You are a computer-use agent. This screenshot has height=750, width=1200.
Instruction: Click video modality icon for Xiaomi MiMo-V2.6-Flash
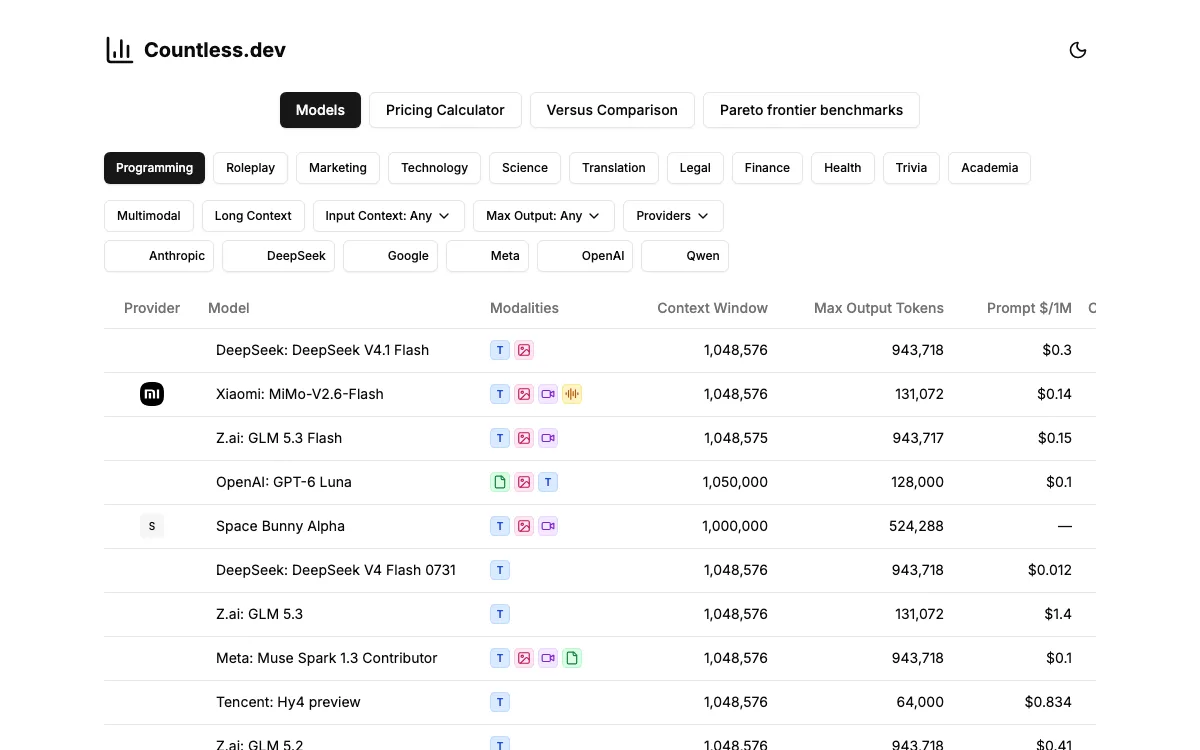[x=548, y=394]
